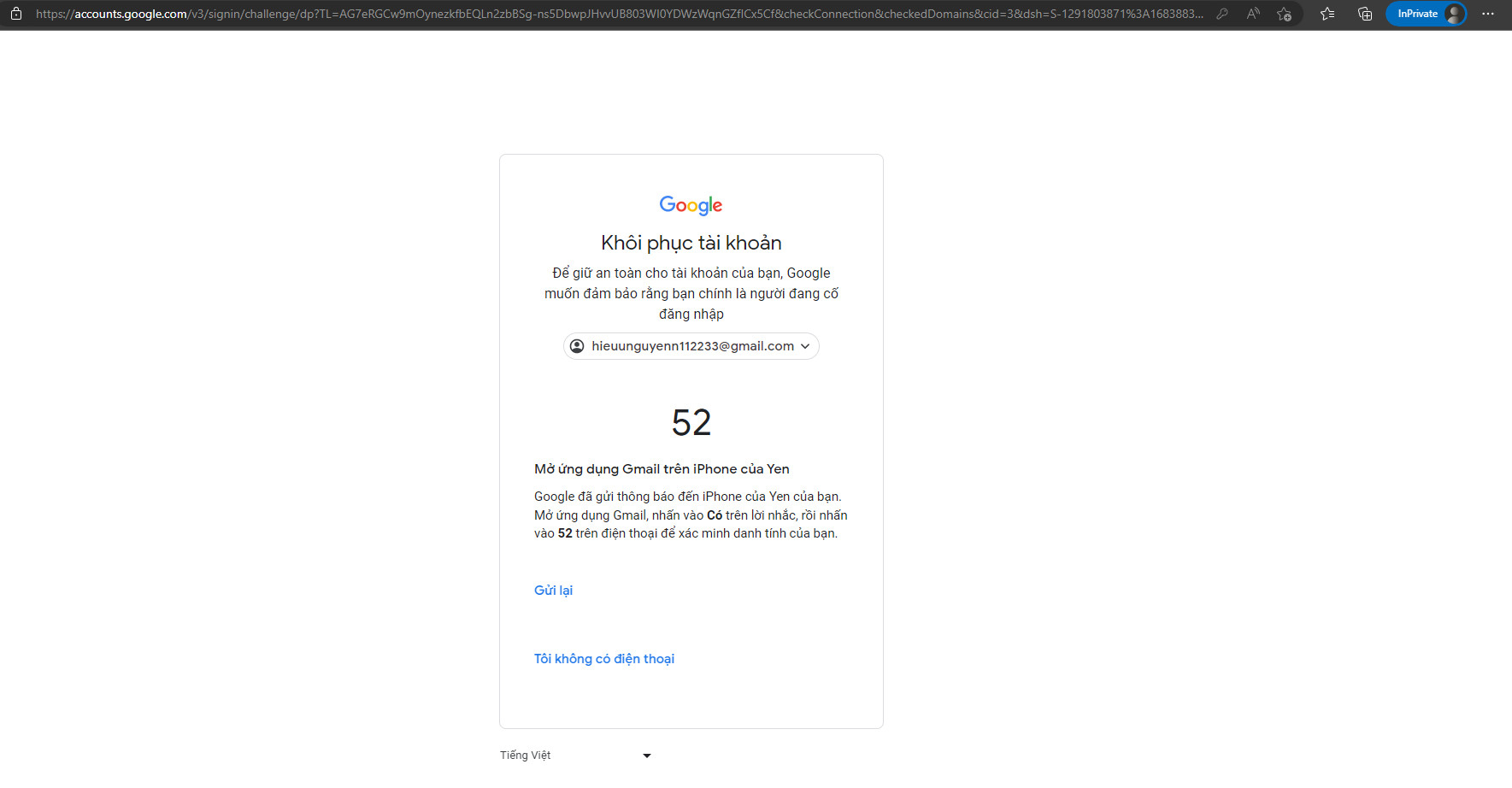Select the hieuunguyenn112233@gmail.com account switcher
The height and width of the screenshot is (788, 1512).
692,346
